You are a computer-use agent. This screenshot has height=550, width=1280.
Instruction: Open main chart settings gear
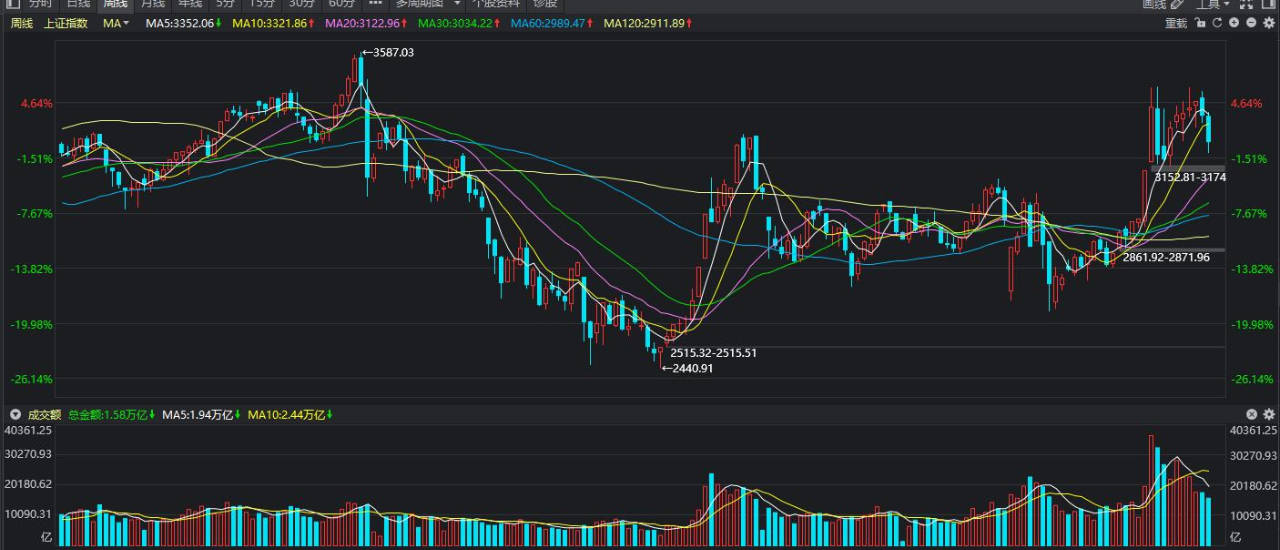click(x=1268, y=23)
